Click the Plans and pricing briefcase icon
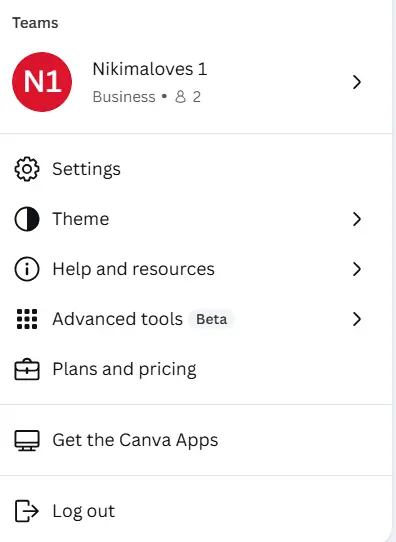 click(27, 369)
